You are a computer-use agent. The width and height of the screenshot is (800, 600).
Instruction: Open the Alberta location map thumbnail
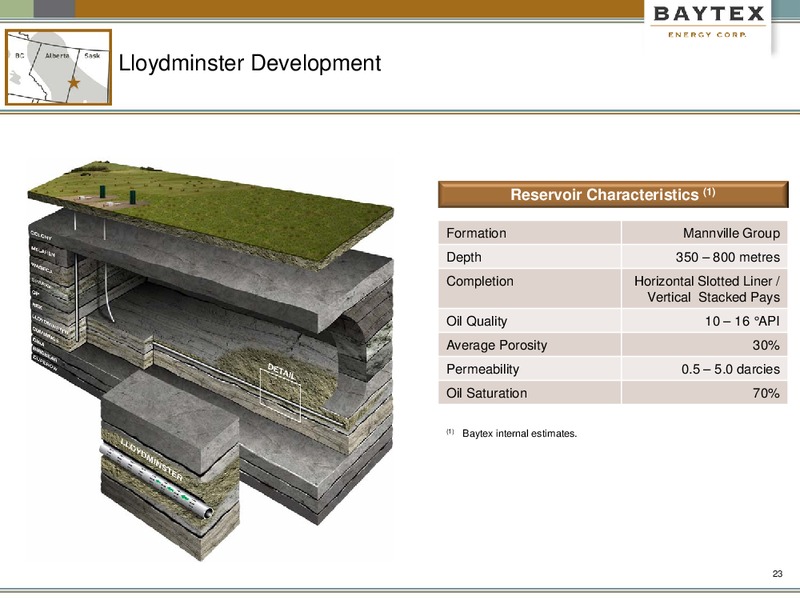58,67
